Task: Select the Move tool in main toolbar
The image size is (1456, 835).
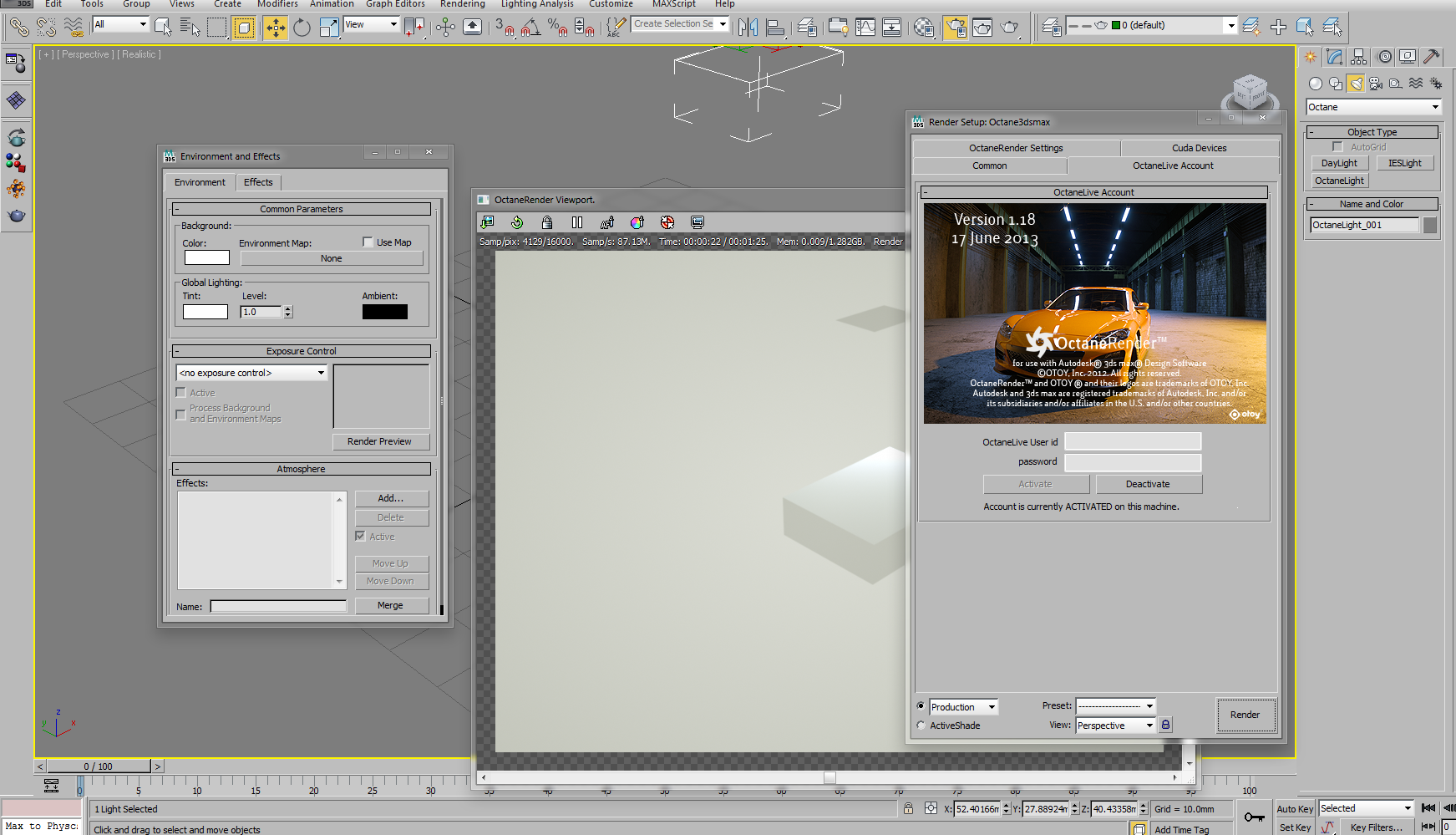Action: click(x=275, y=28)
